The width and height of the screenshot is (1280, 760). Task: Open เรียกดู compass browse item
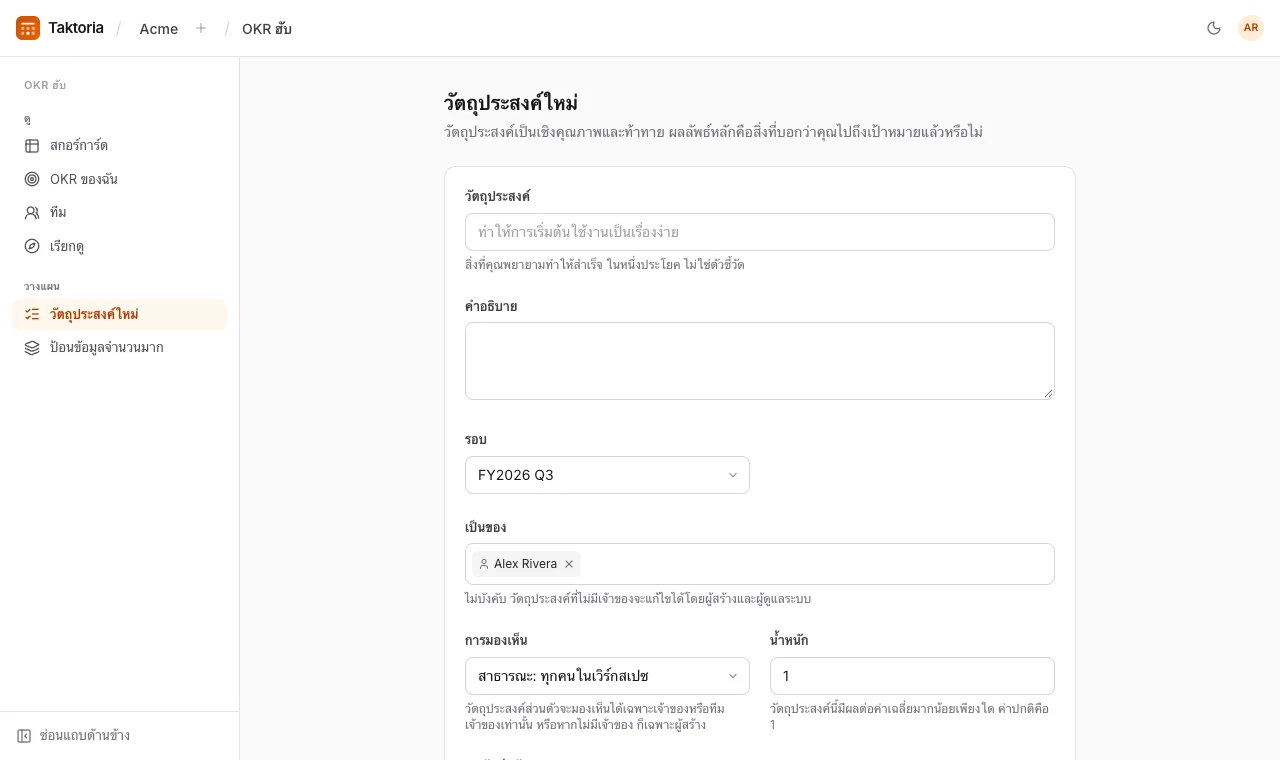(x=120, y=246)
